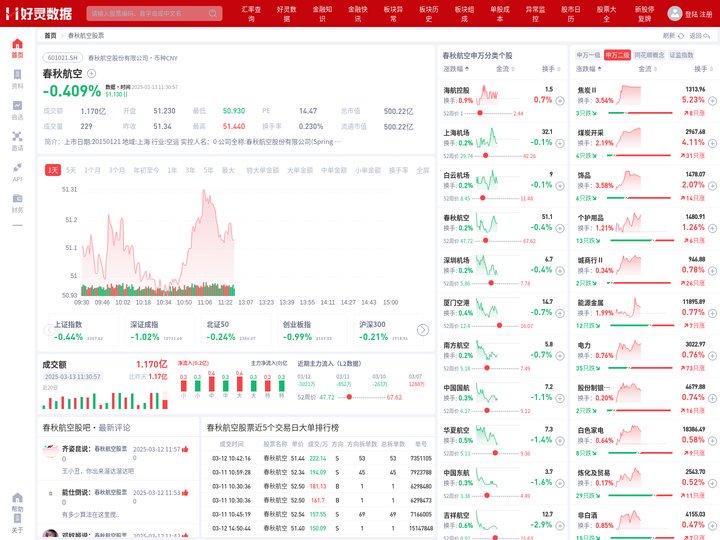Select the 1天 chart range
Image resolution: width=720 pixels, height=540 pixels.
pos(53,170)
